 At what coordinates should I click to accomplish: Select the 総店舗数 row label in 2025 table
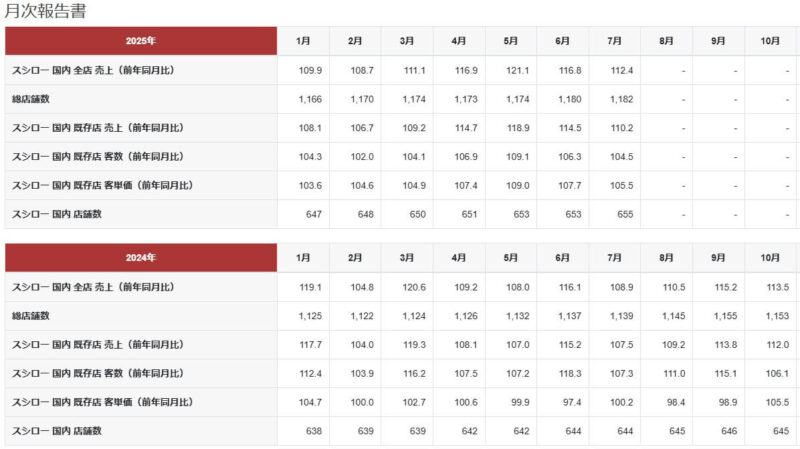click(31, 99)
